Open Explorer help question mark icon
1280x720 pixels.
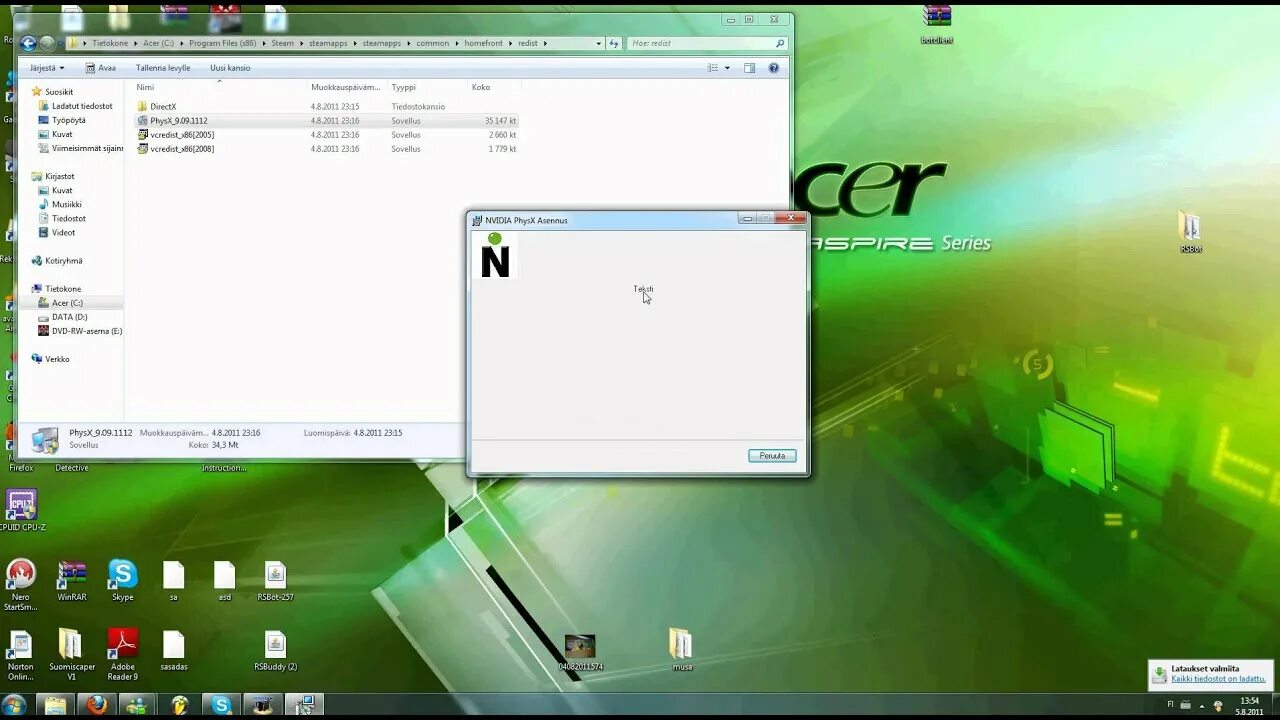click(773, 68)
